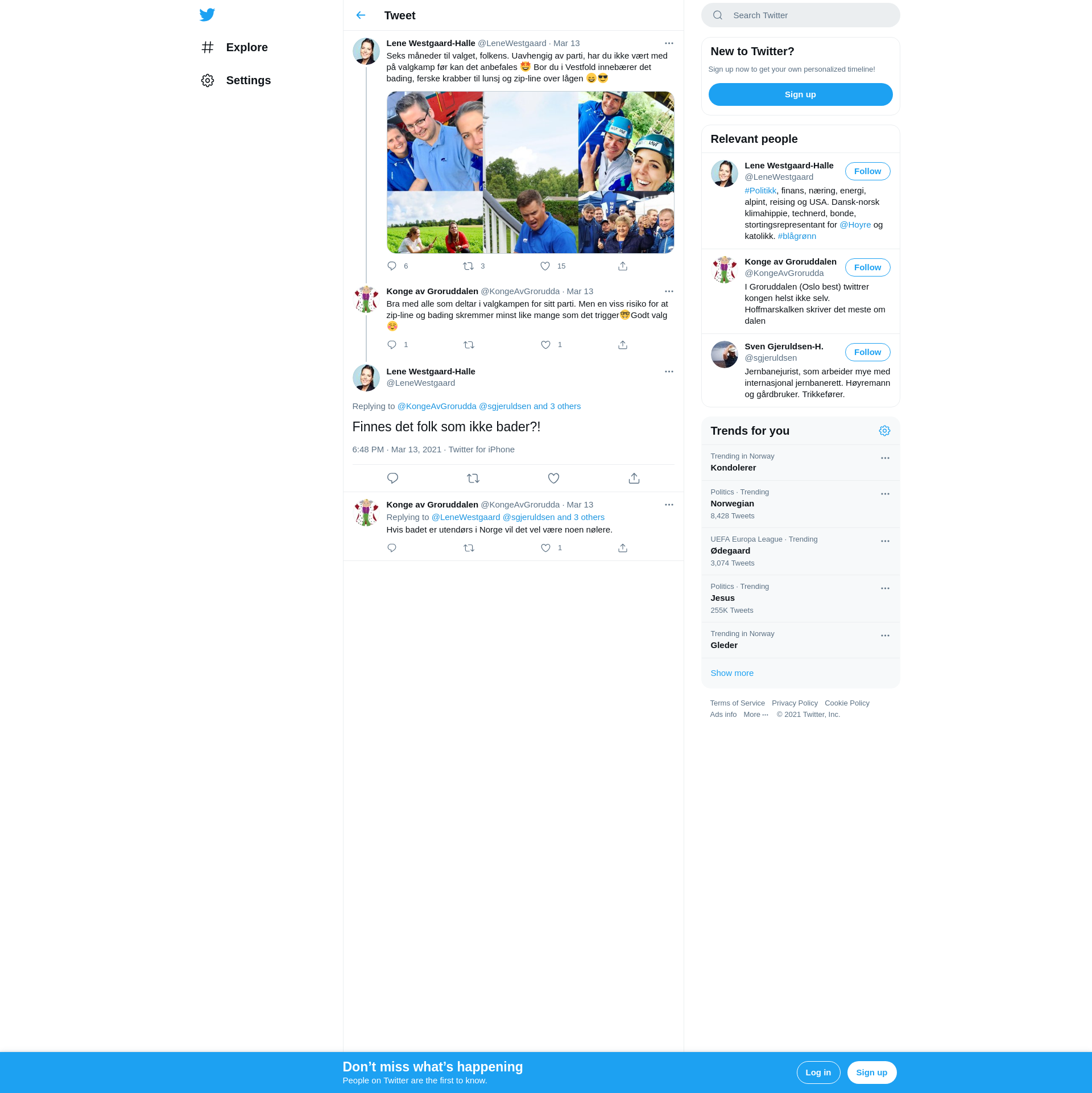Go back using the arrow icon
The image size is (1092, 1093).
pyautogui.click(x=361, y=15)
